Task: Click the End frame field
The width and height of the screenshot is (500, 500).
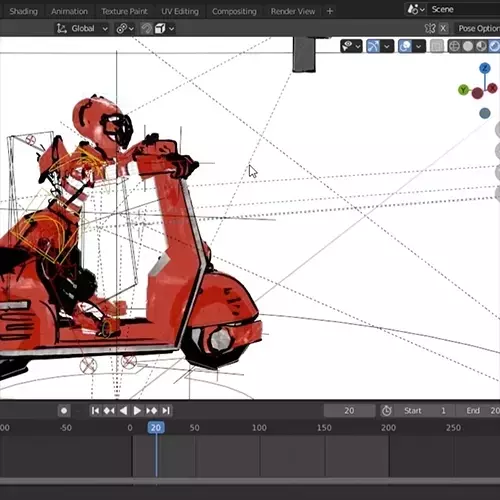Action: click(x=478, y=411)
